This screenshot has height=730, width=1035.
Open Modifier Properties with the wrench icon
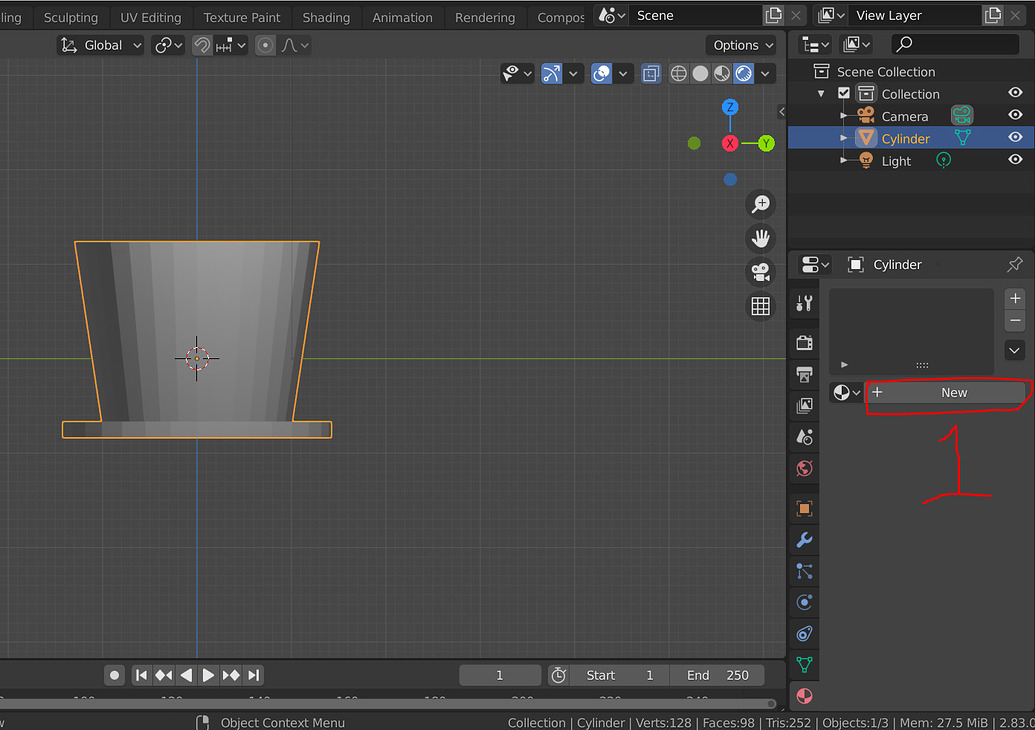pos(804,540)
